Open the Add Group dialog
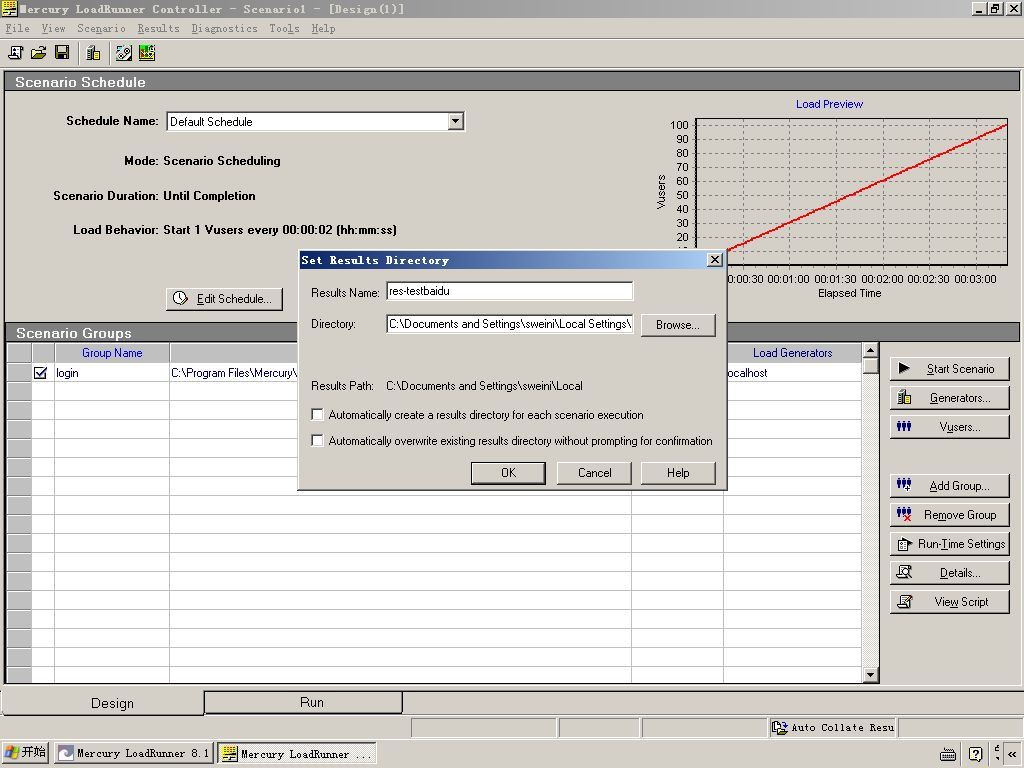 pos(949,486)
